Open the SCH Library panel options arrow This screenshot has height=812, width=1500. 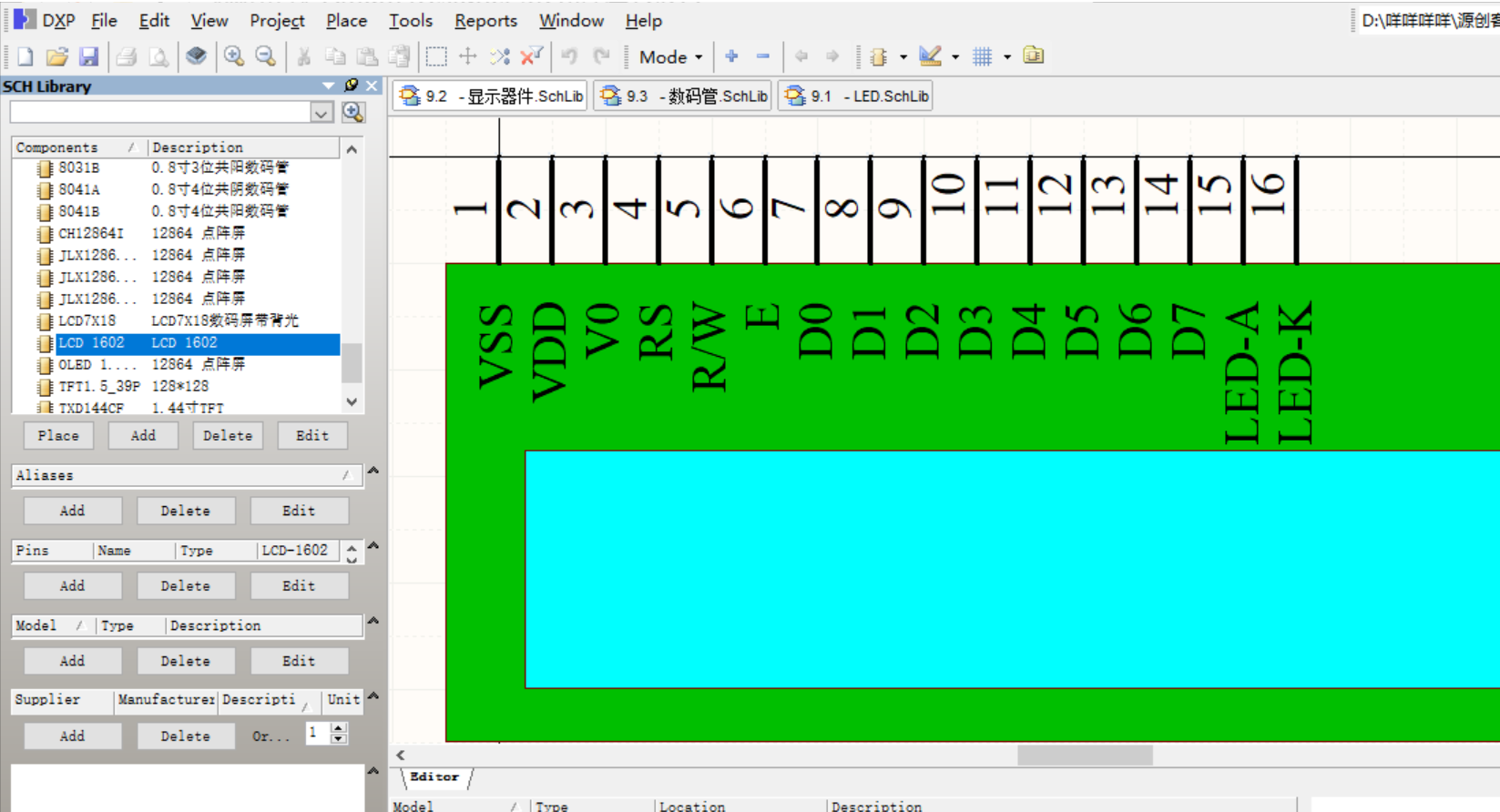pyautogui.click(x=328, y=86)
